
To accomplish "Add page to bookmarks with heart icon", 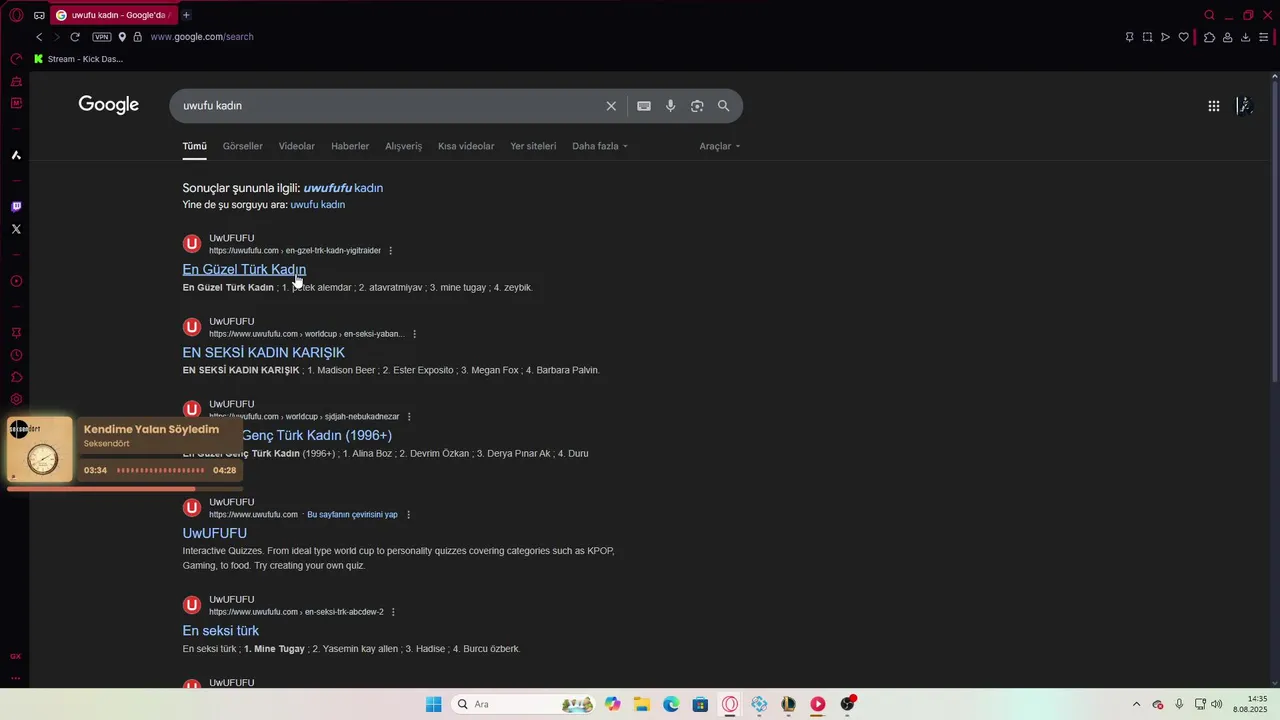I will coord(1184,37).
